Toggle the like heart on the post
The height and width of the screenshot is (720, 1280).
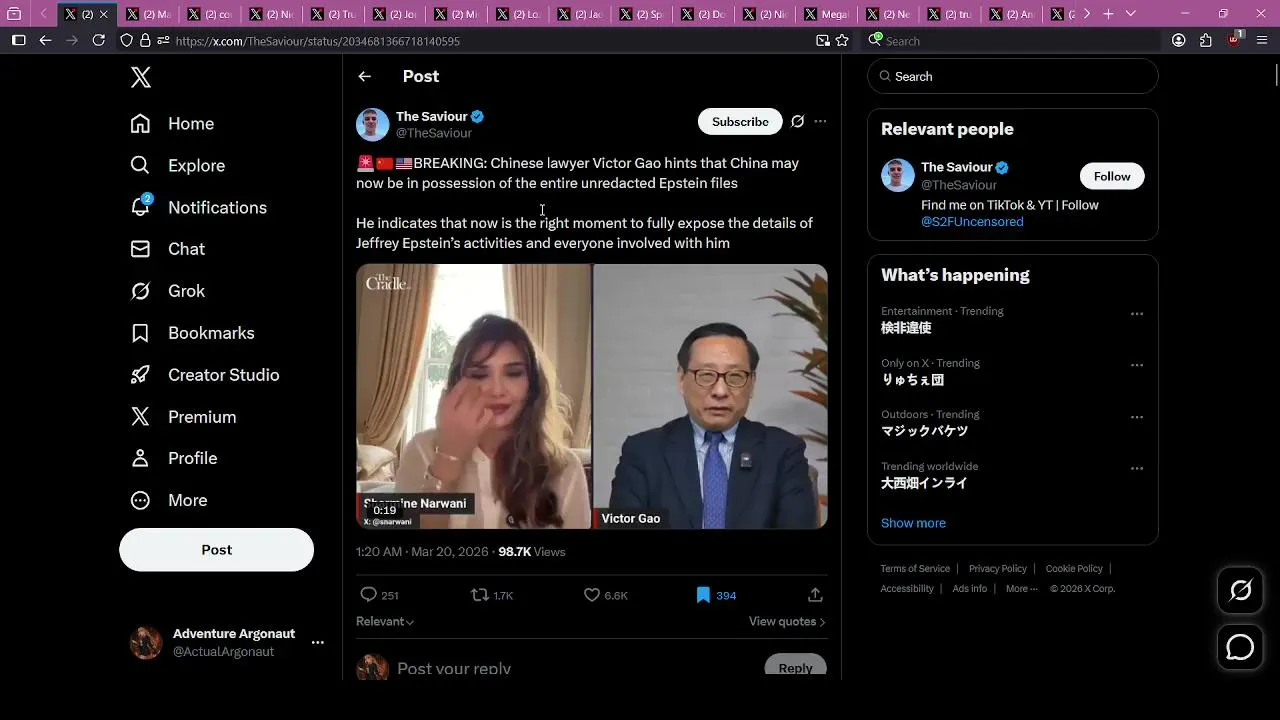pos(592,595)
